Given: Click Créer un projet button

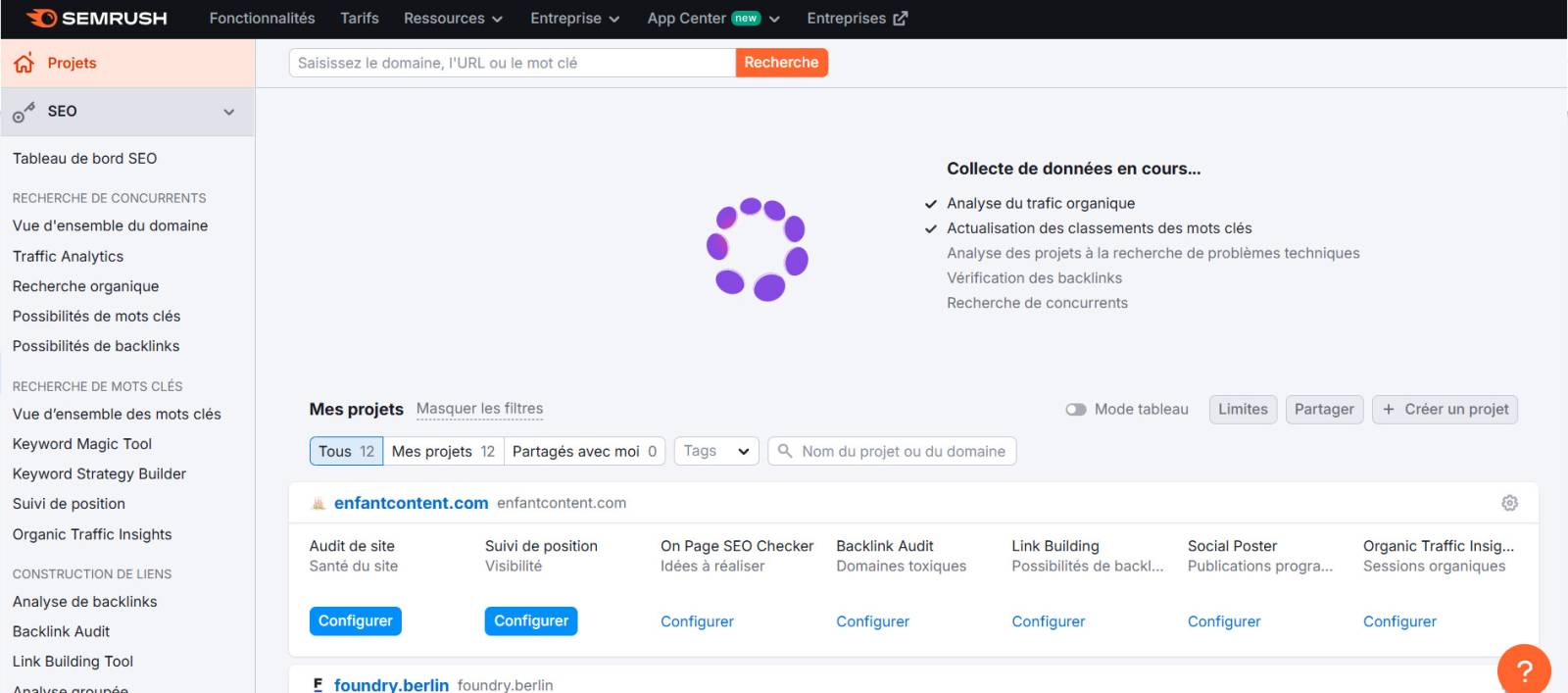Looking at the screenshot, I should point(1445,410).
